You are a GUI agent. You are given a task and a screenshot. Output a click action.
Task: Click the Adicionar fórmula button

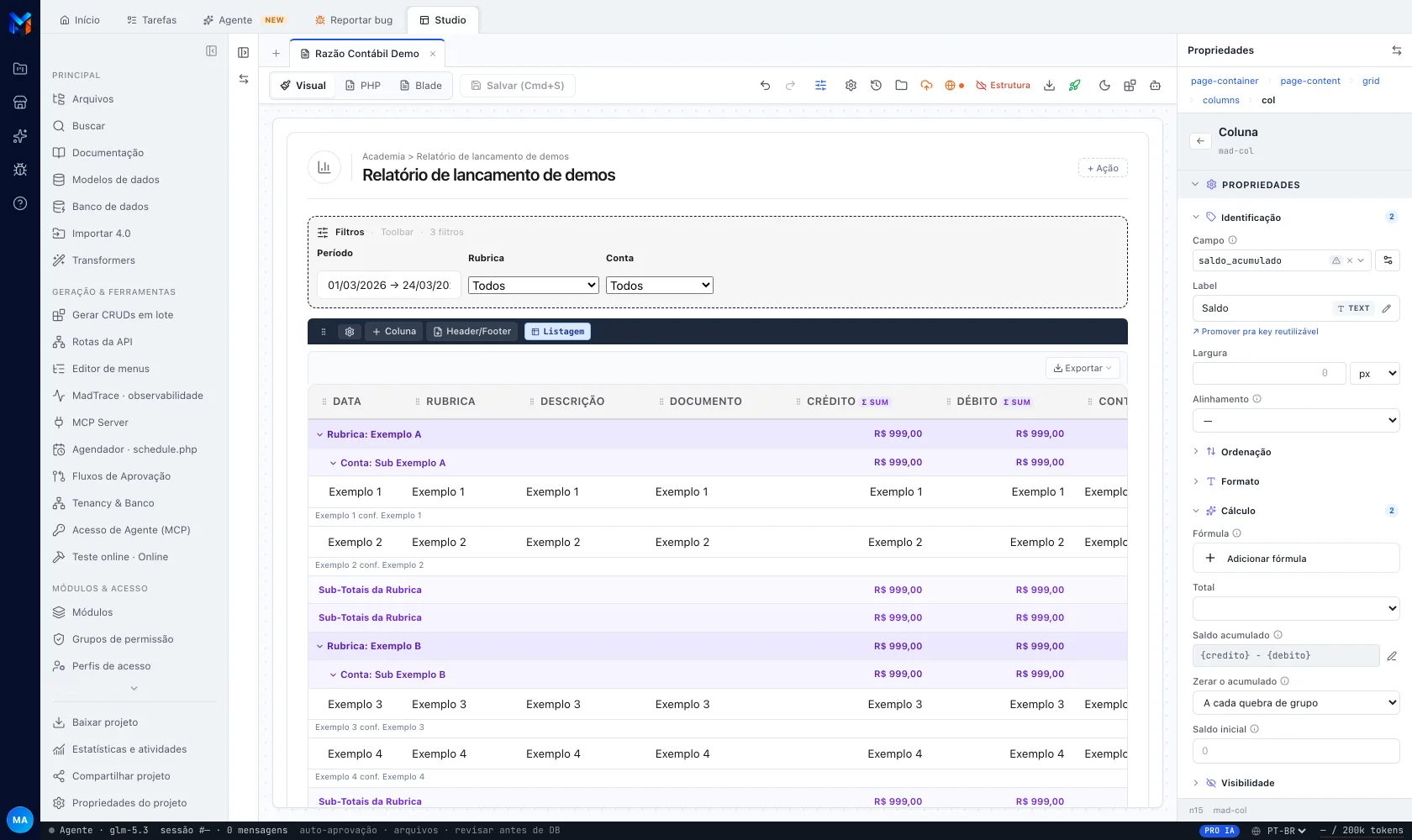(1296, 559)
